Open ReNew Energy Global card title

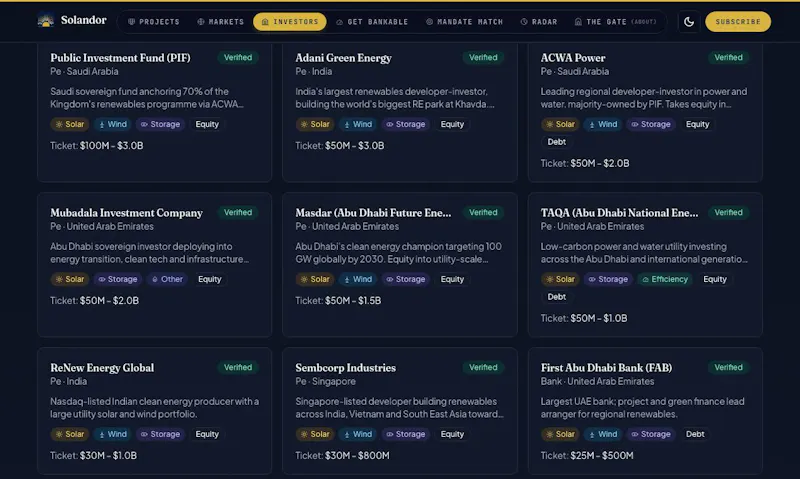(102, 368)
